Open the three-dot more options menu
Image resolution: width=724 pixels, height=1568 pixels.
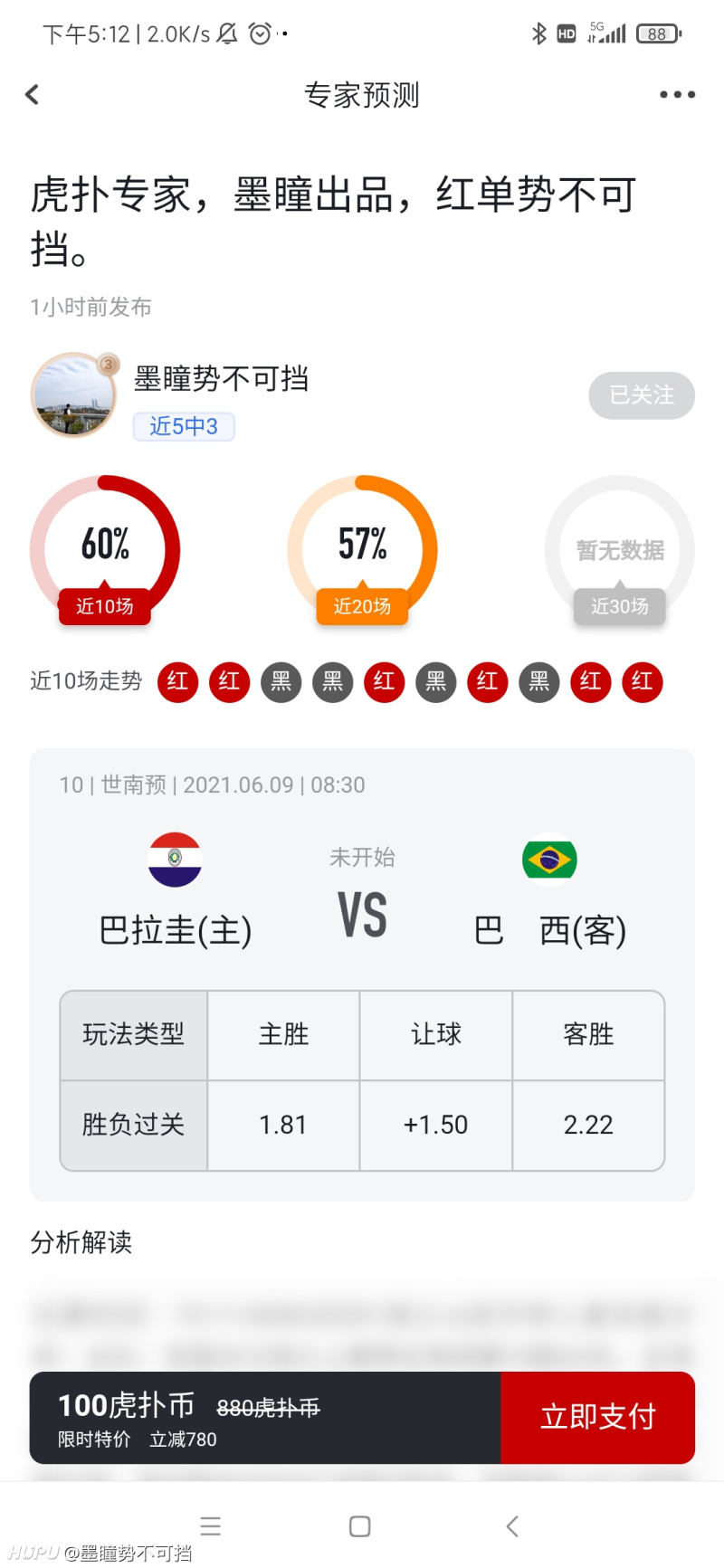tap(677, 94)
